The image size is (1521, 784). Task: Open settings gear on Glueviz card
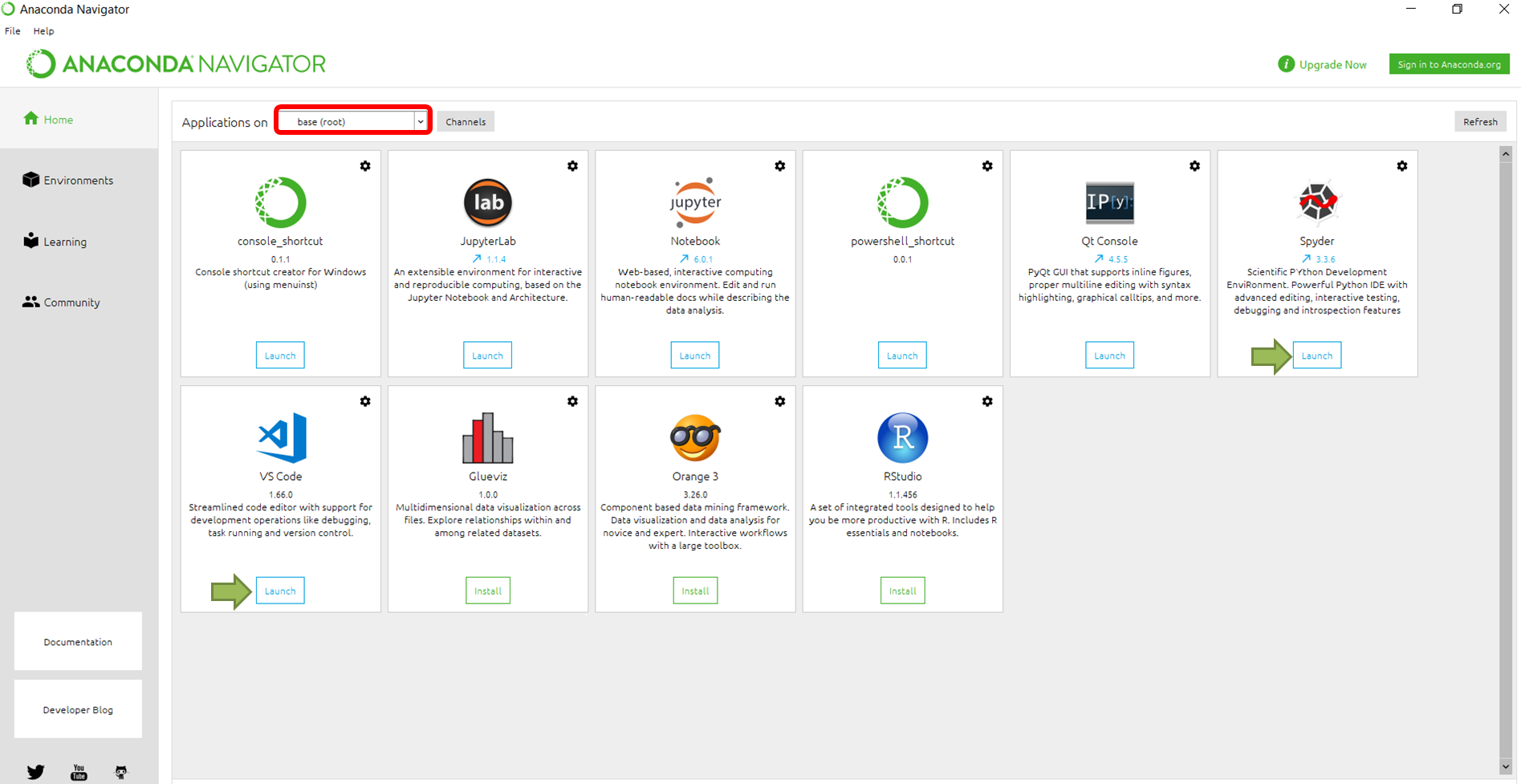(x=572, y=401)
